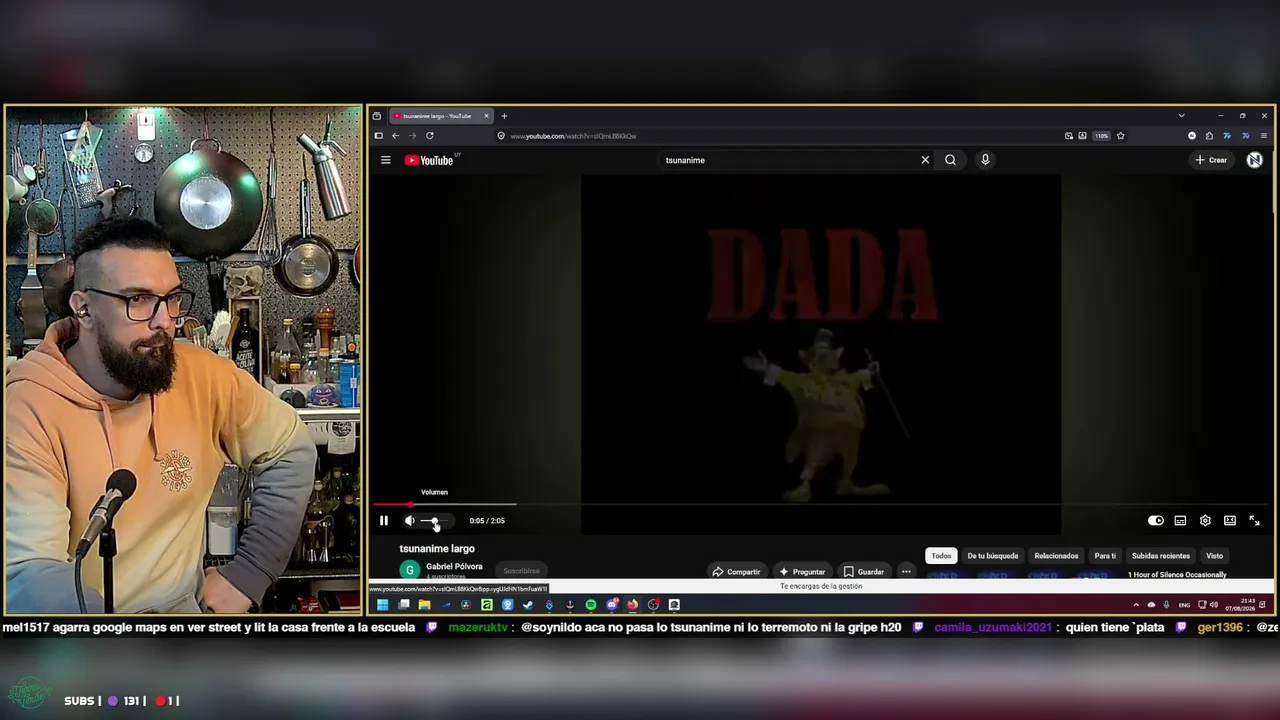Reset the 110% zoom indicator

1101,136
